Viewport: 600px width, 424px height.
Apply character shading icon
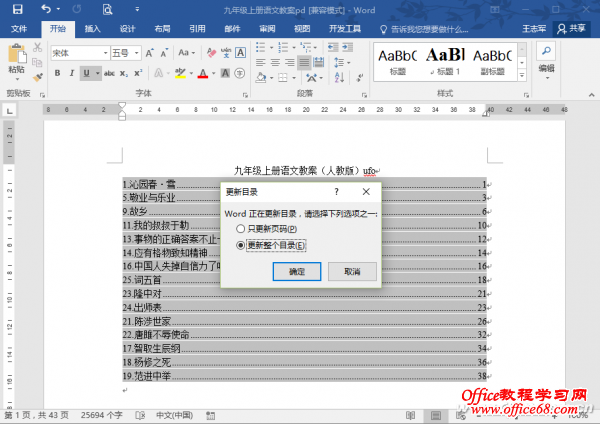tap(225, 73)
